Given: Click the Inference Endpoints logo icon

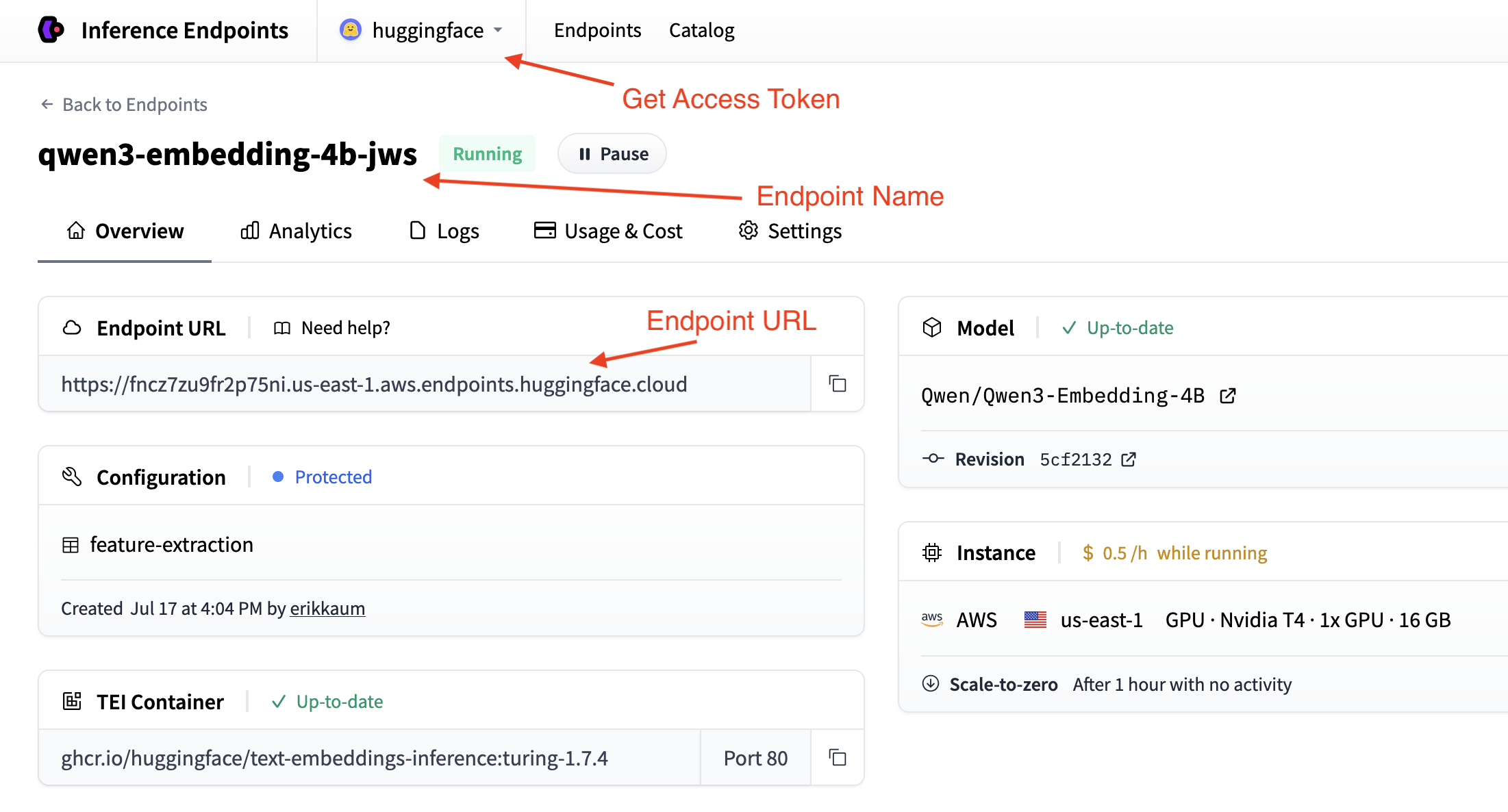Looking at the screenshot, I should [x=51, y=30].
